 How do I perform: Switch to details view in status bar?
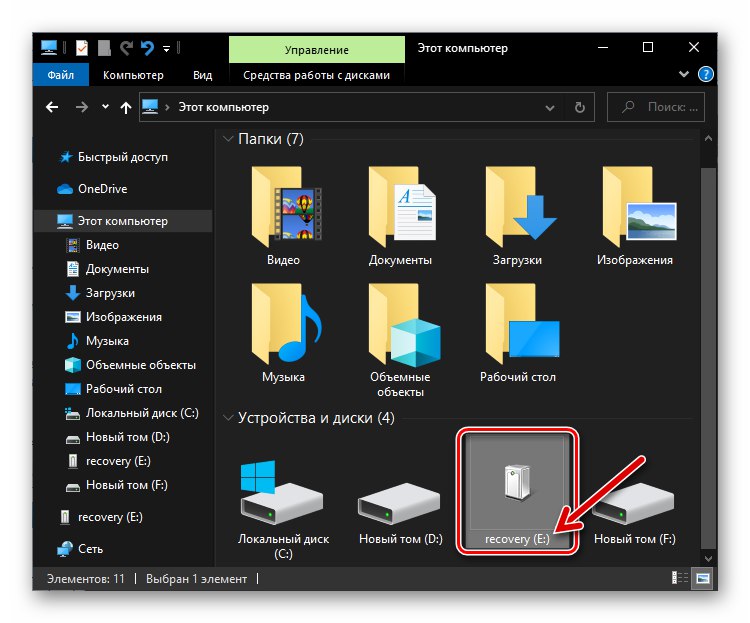(680, 578)
